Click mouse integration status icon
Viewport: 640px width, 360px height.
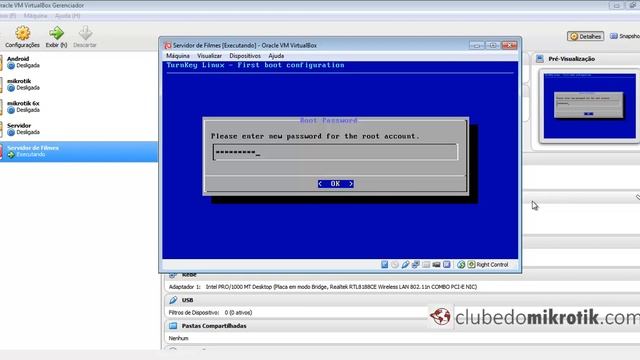461,264
